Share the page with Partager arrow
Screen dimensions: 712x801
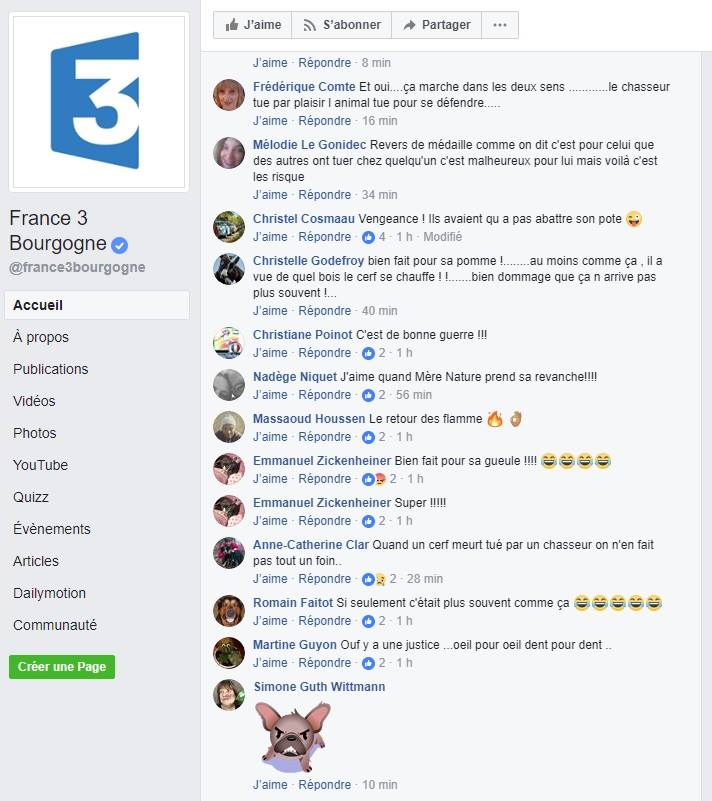436,25
